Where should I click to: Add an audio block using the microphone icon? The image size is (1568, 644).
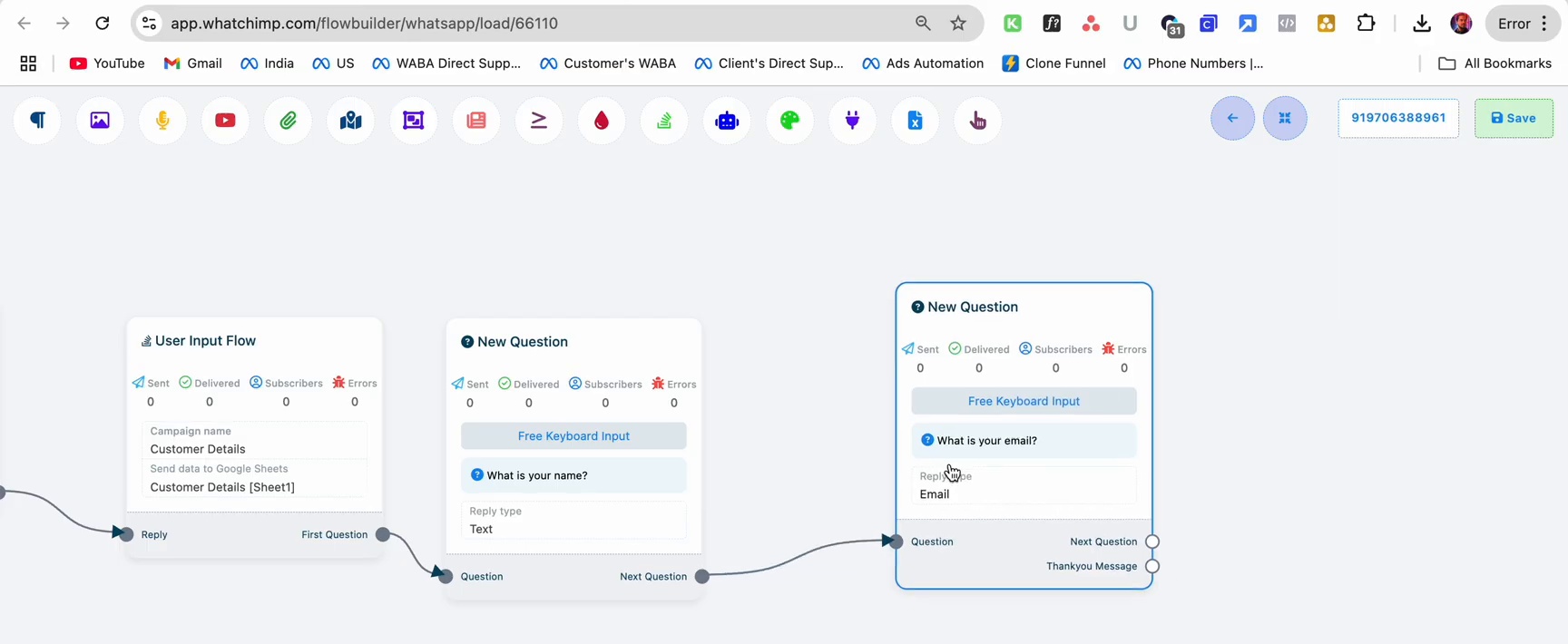(163, 121)
